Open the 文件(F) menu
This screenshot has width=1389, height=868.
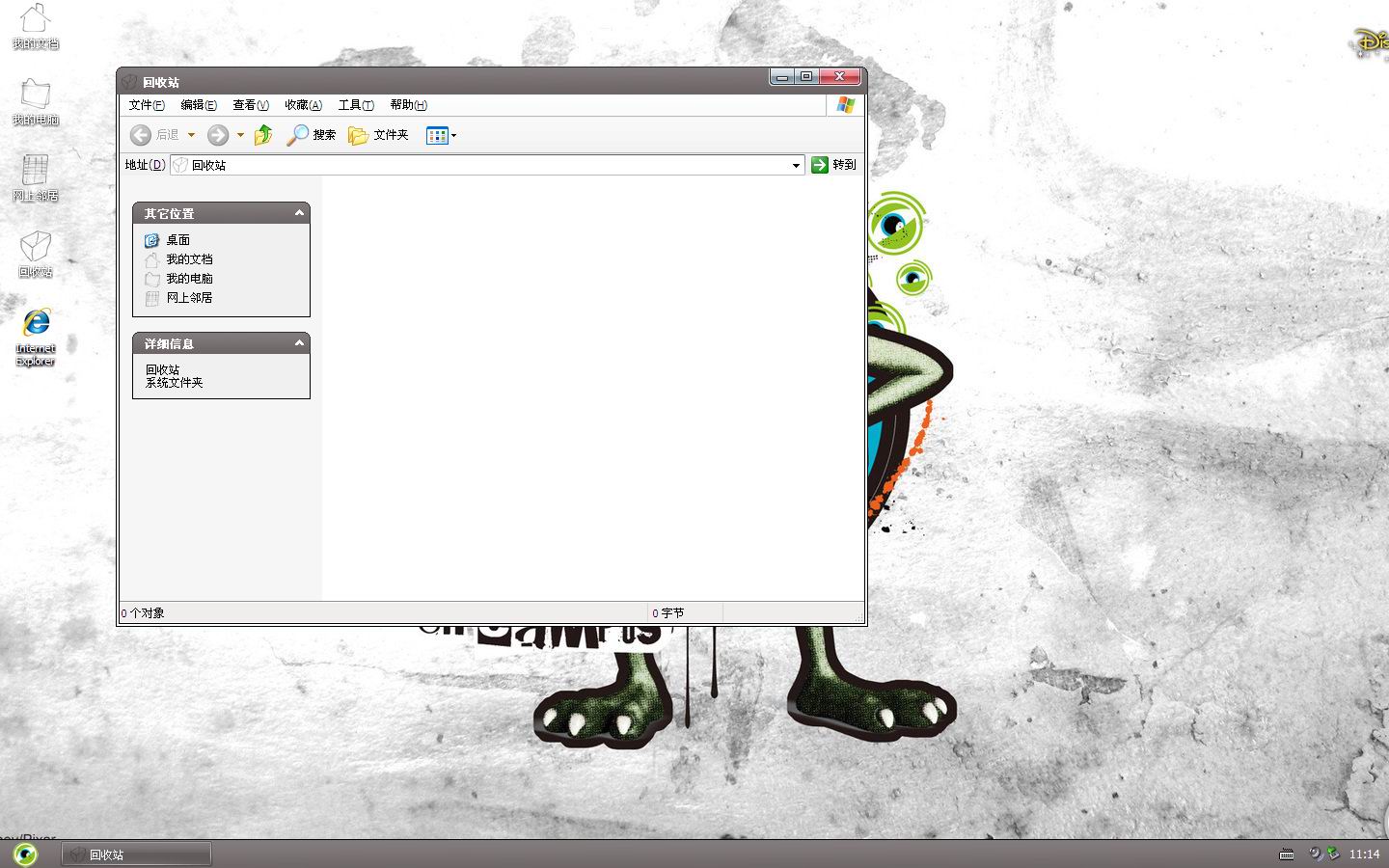[x=147, y=105]
